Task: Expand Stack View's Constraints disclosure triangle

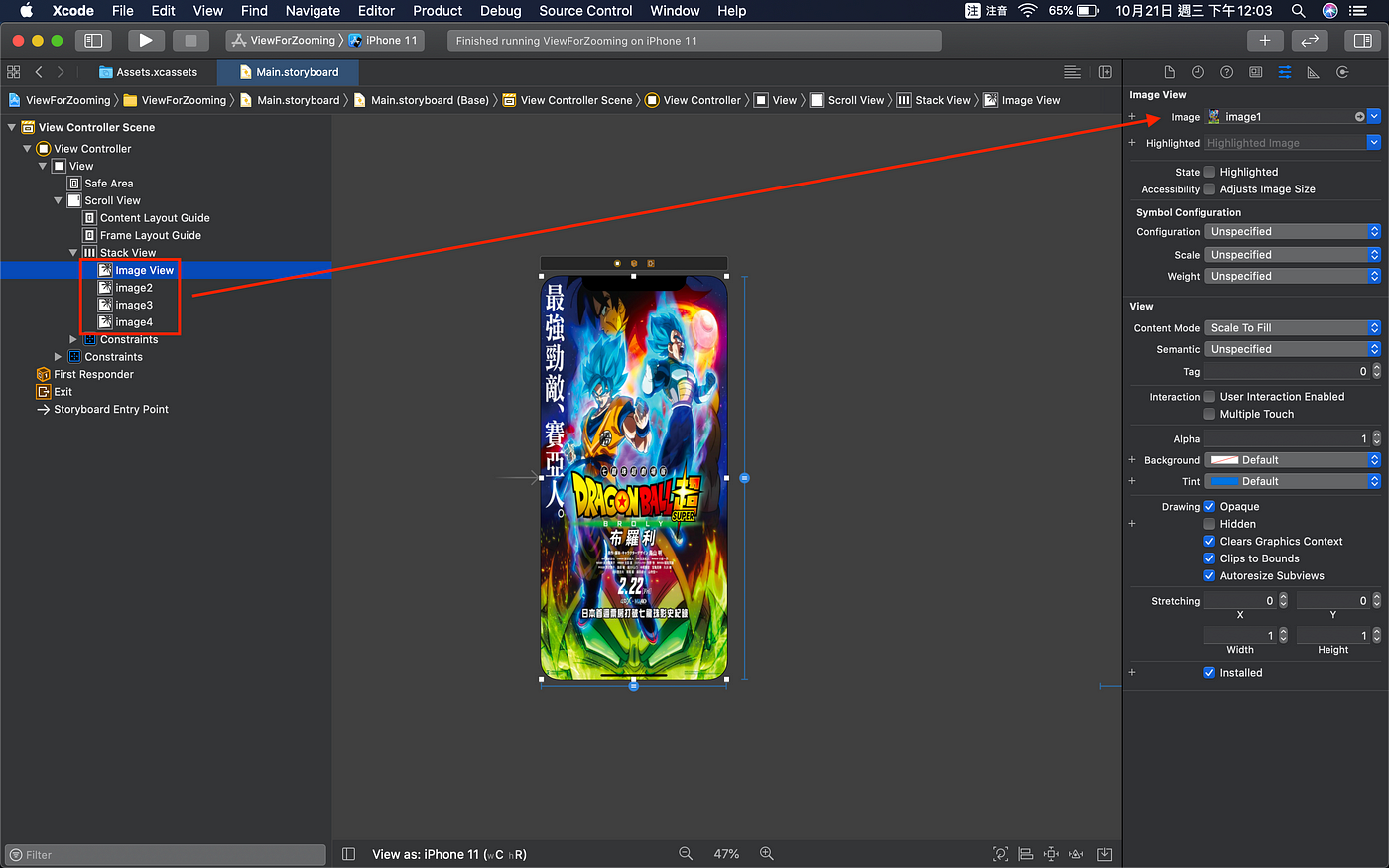Action: click(x=73, y=339)
